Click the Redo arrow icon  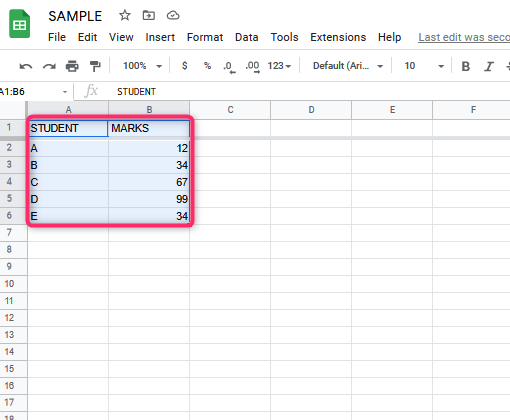point(49,66)
